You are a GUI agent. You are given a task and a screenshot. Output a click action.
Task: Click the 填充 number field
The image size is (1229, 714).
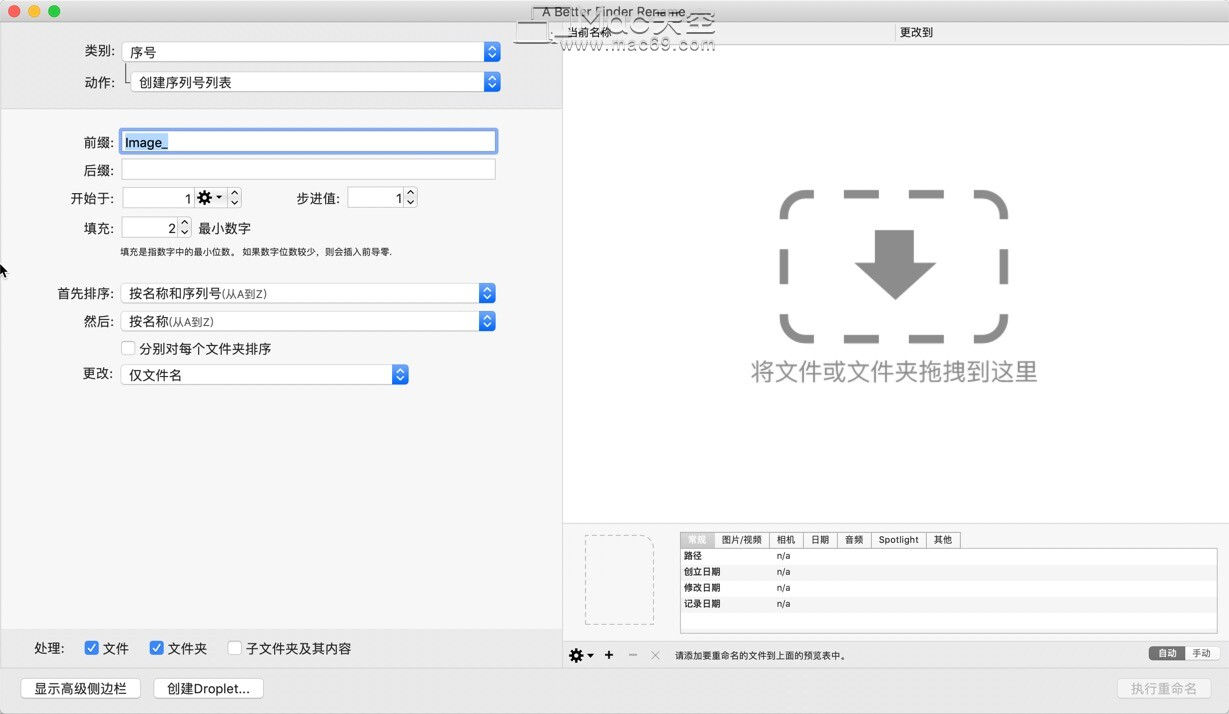click(150, 228)
